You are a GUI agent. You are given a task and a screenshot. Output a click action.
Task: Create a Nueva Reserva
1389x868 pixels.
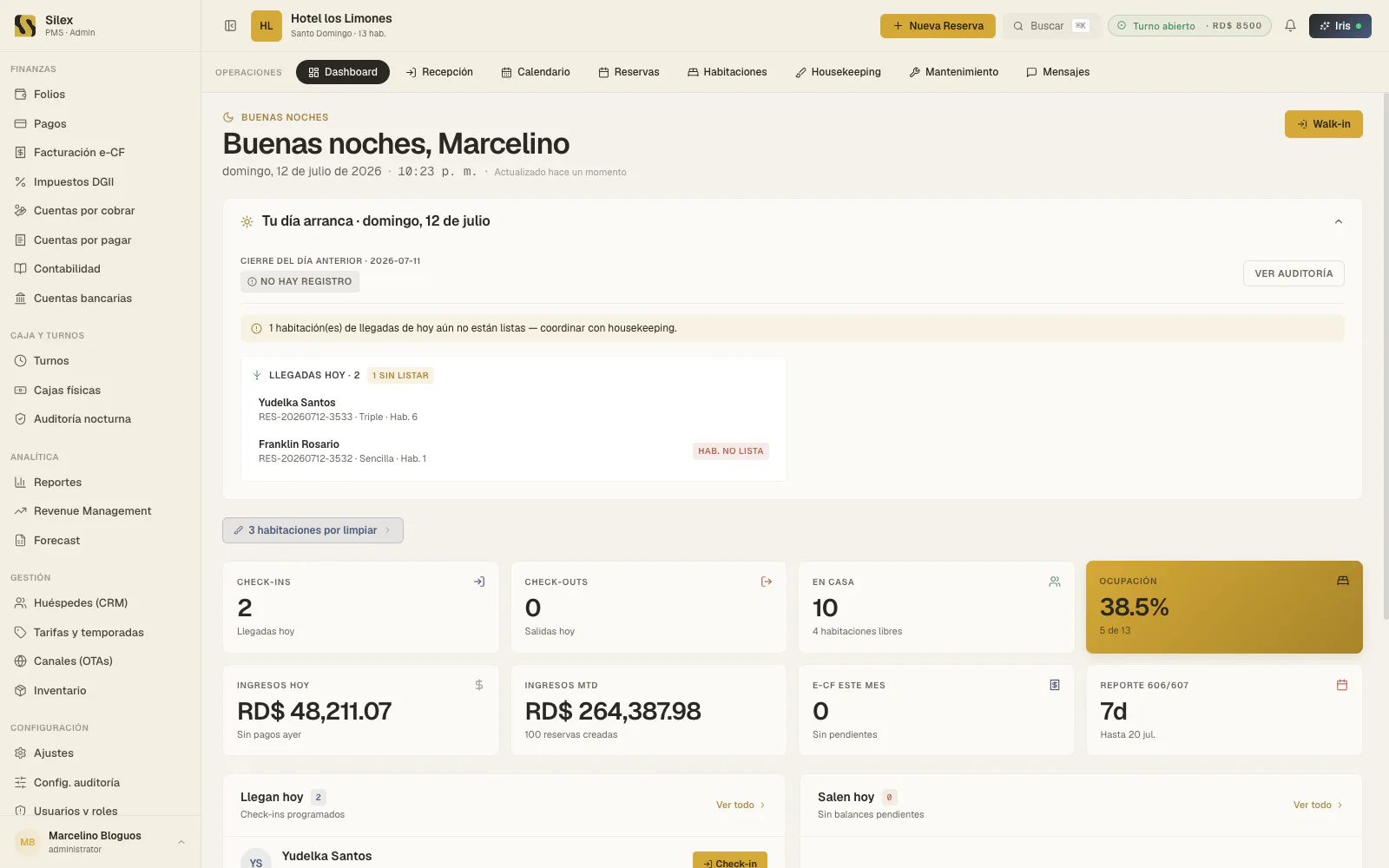click(x=938, y=26)
